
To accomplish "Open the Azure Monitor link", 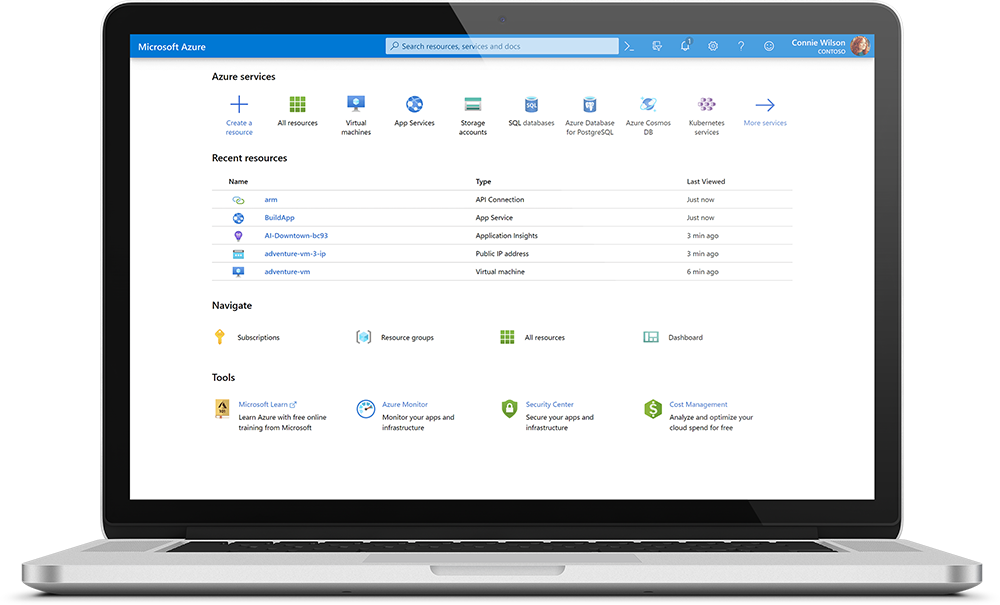I will [404, 404].
